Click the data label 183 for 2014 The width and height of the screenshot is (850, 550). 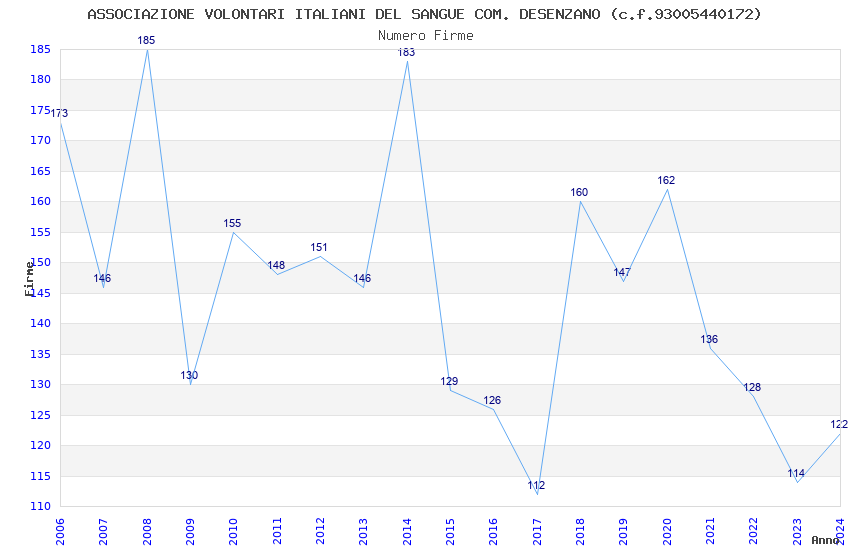(x=407, y=52)
